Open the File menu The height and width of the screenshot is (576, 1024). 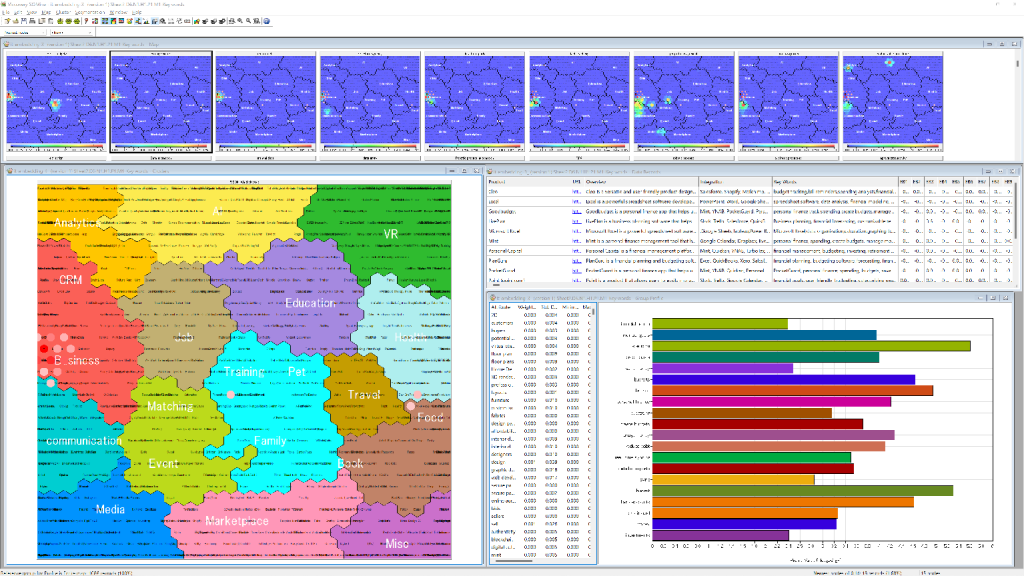[6, 12]
